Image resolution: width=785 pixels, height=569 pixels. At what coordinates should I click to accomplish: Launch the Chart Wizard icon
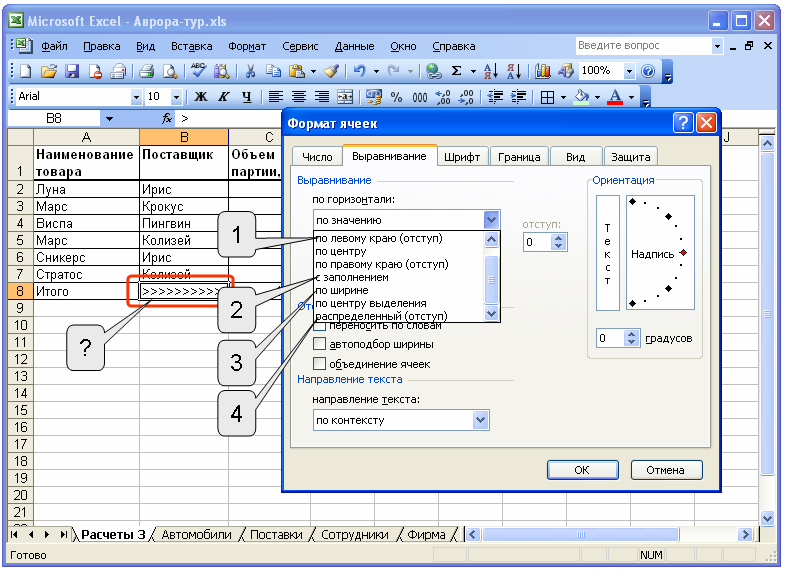(542, 72)
